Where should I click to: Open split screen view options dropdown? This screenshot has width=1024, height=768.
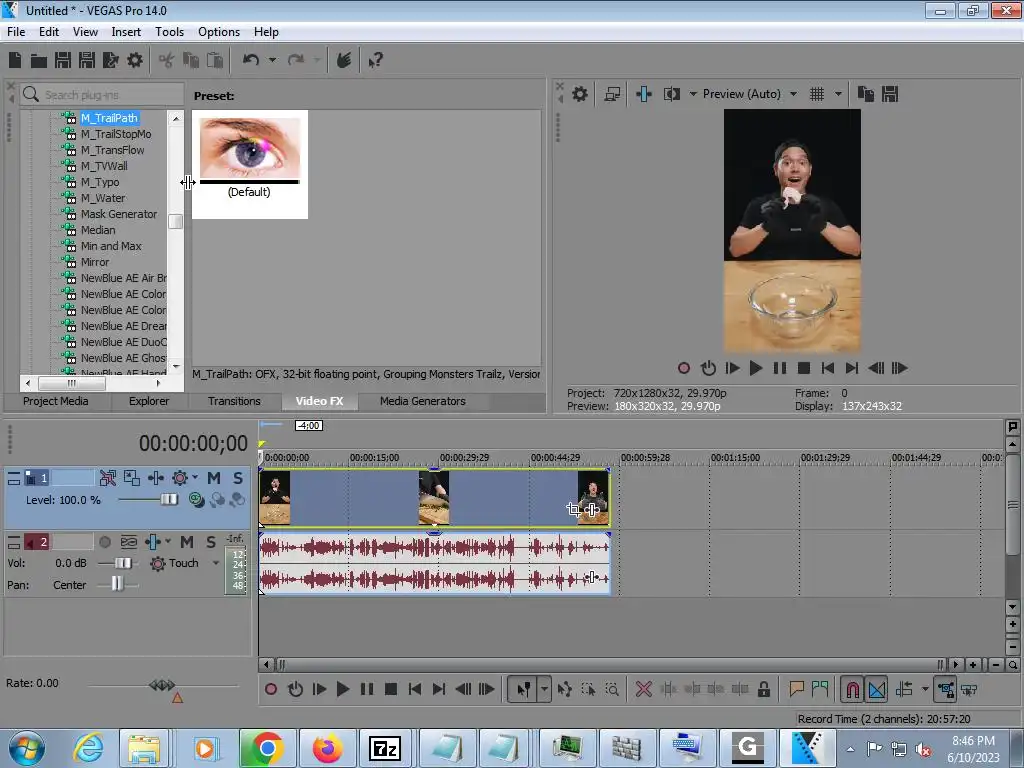coord(693,94)
